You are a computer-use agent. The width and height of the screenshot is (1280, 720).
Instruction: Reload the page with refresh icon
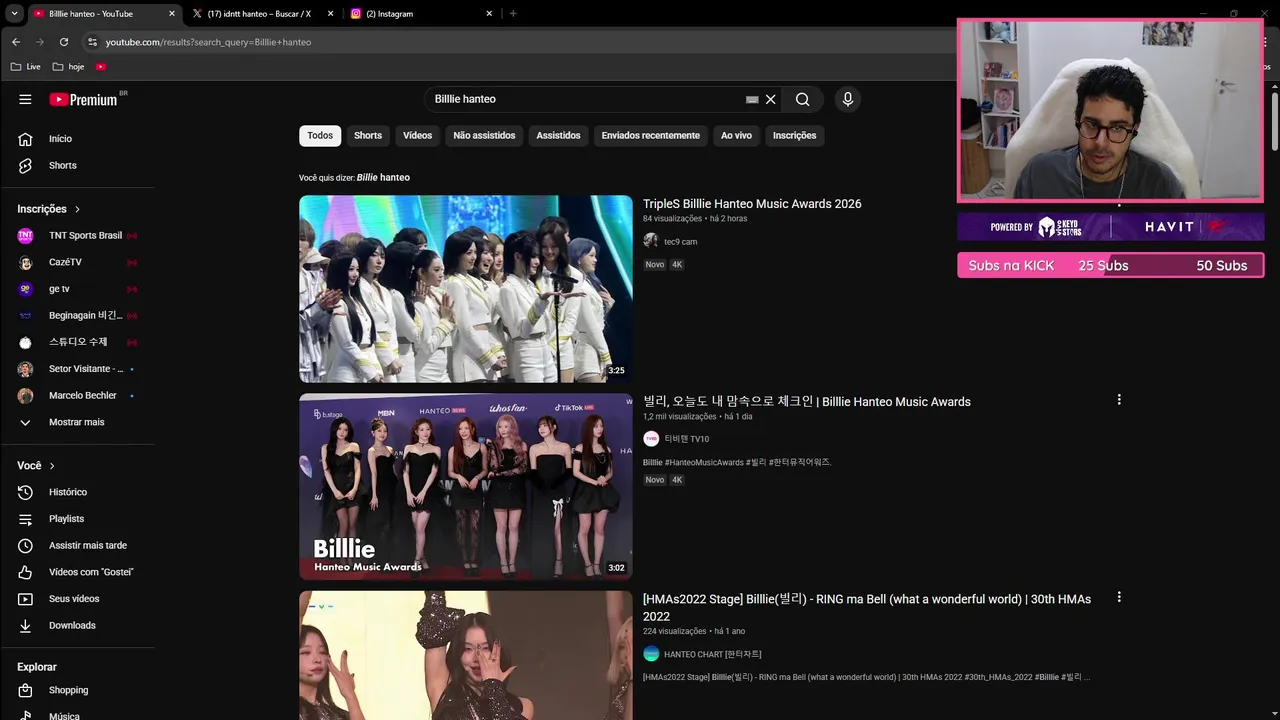64,42
